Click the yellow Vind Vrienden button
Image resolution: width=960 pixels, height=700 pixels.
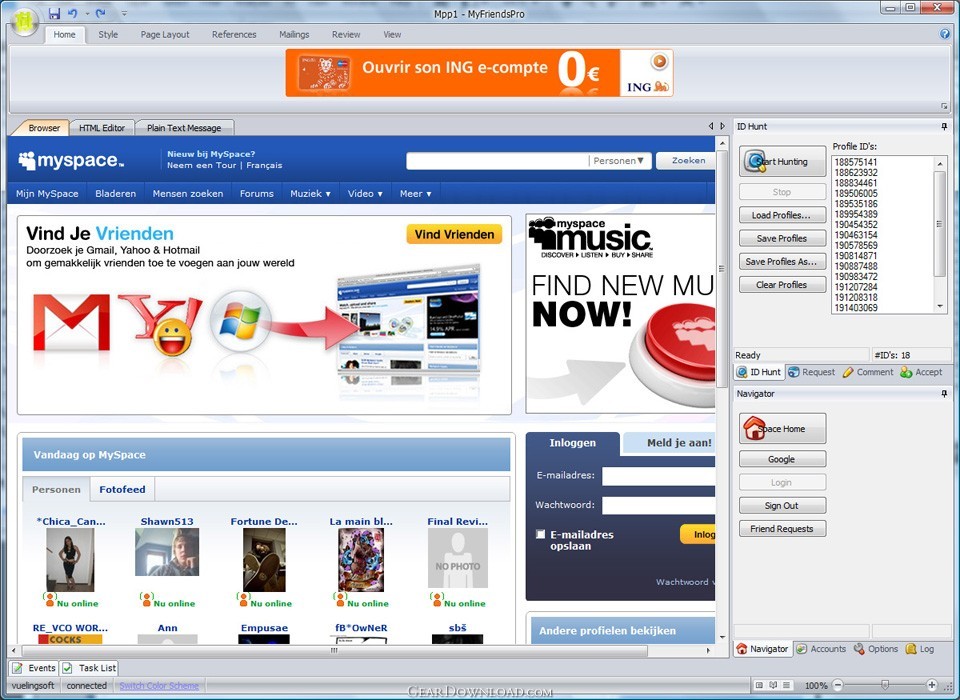tap(454, 235)
